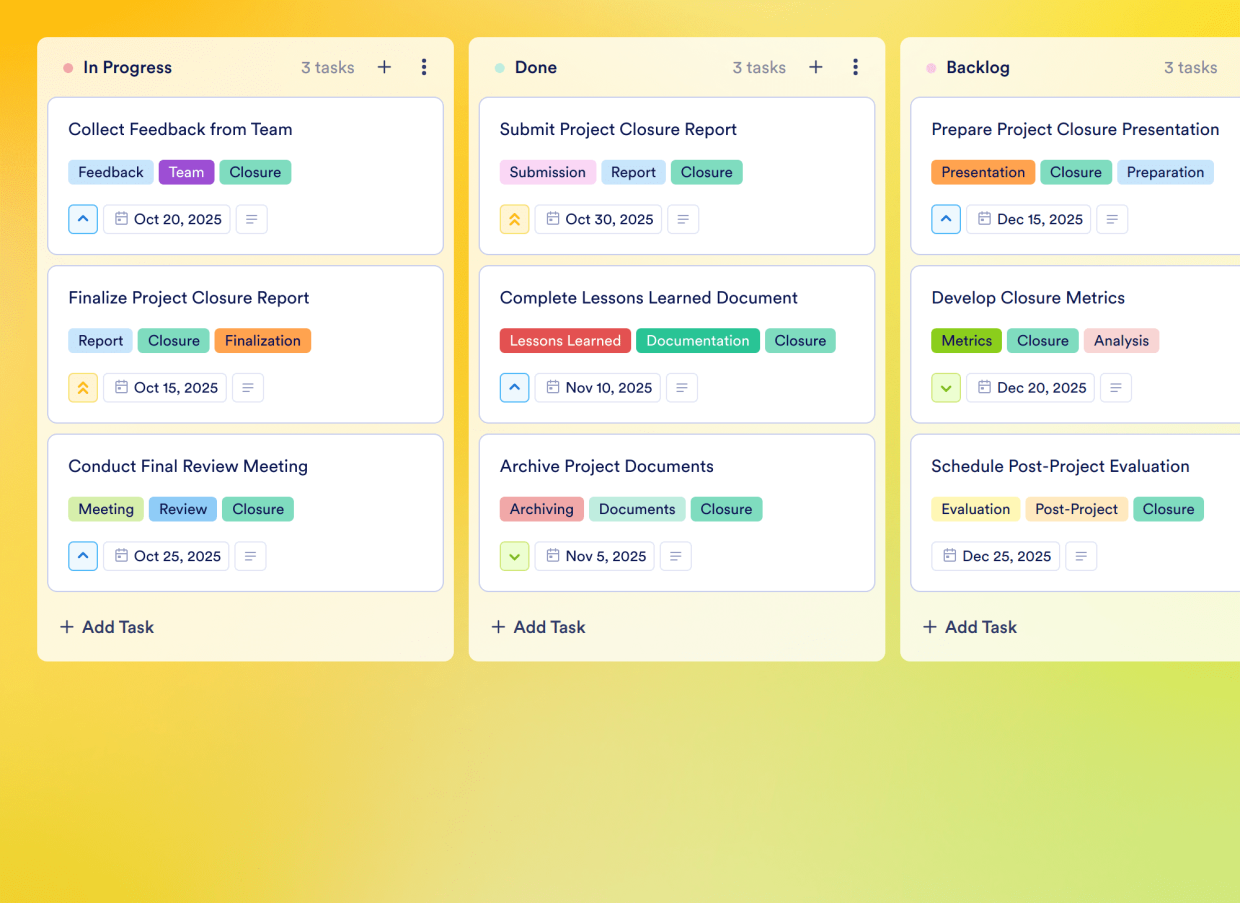Click the description icon on Schedule Post-Project Evaluation

click(x=1081, y=556)
